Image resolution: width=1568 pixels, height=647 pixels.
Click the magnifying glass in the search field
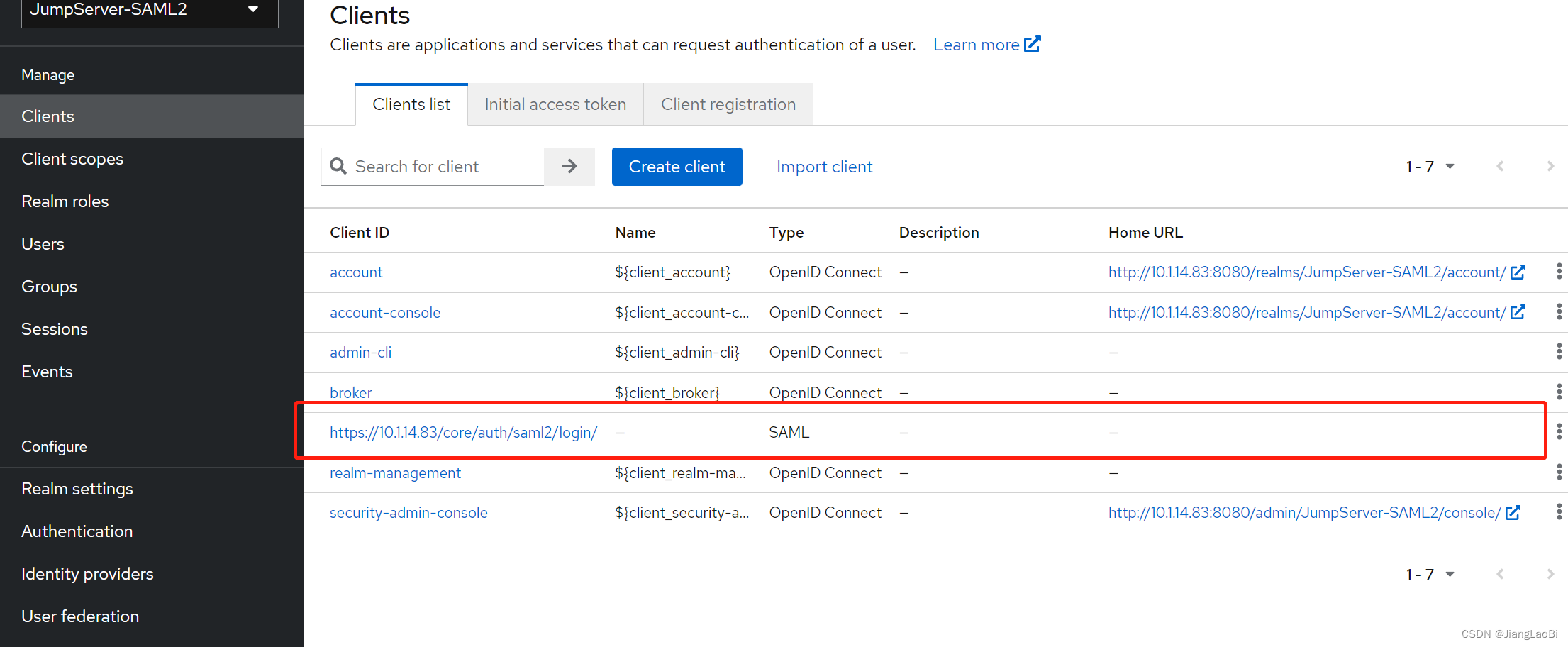339,166
